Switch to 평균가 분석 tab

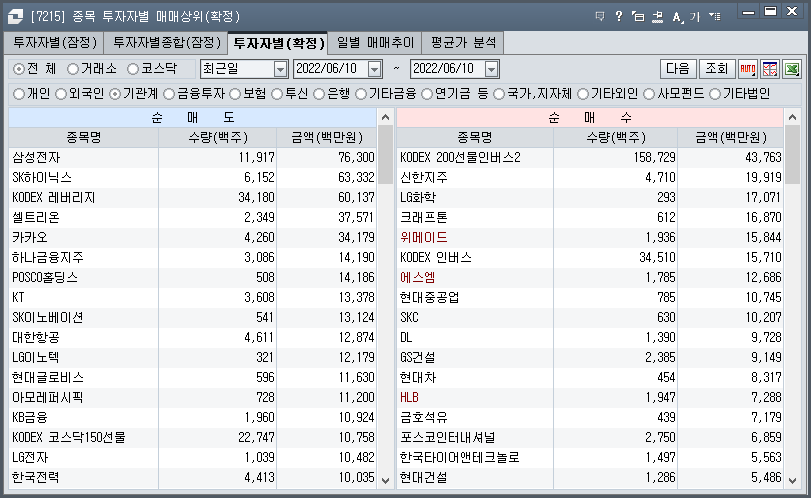pyautogui.click(x=463, y=42)
